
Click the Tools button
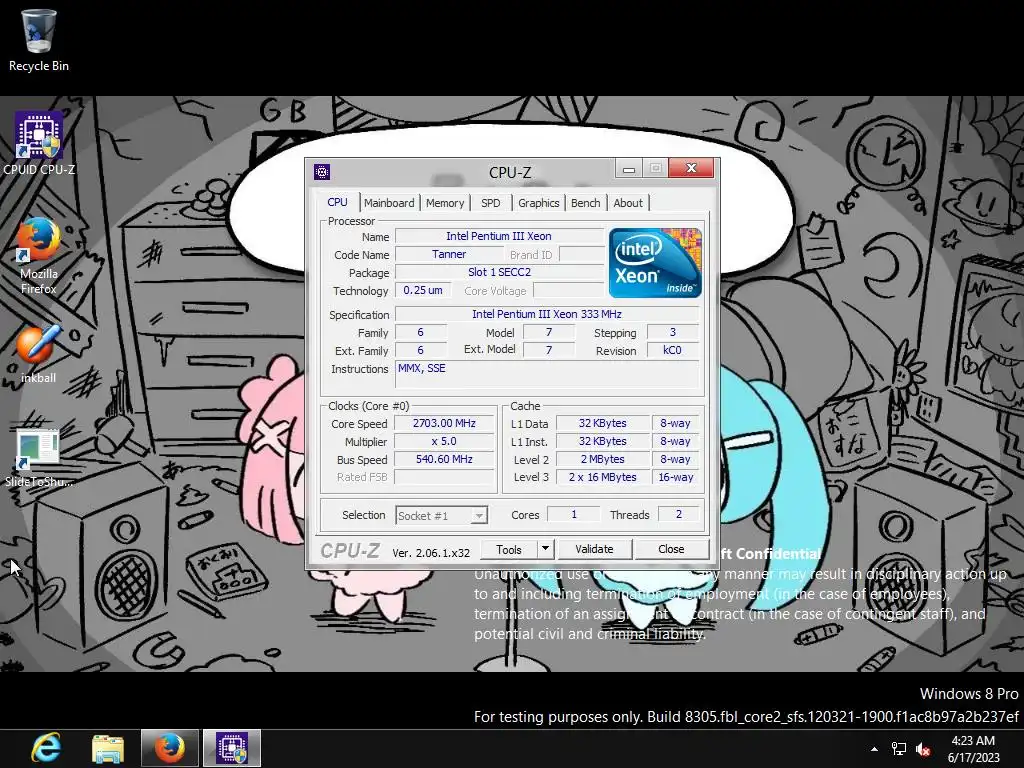509,549
